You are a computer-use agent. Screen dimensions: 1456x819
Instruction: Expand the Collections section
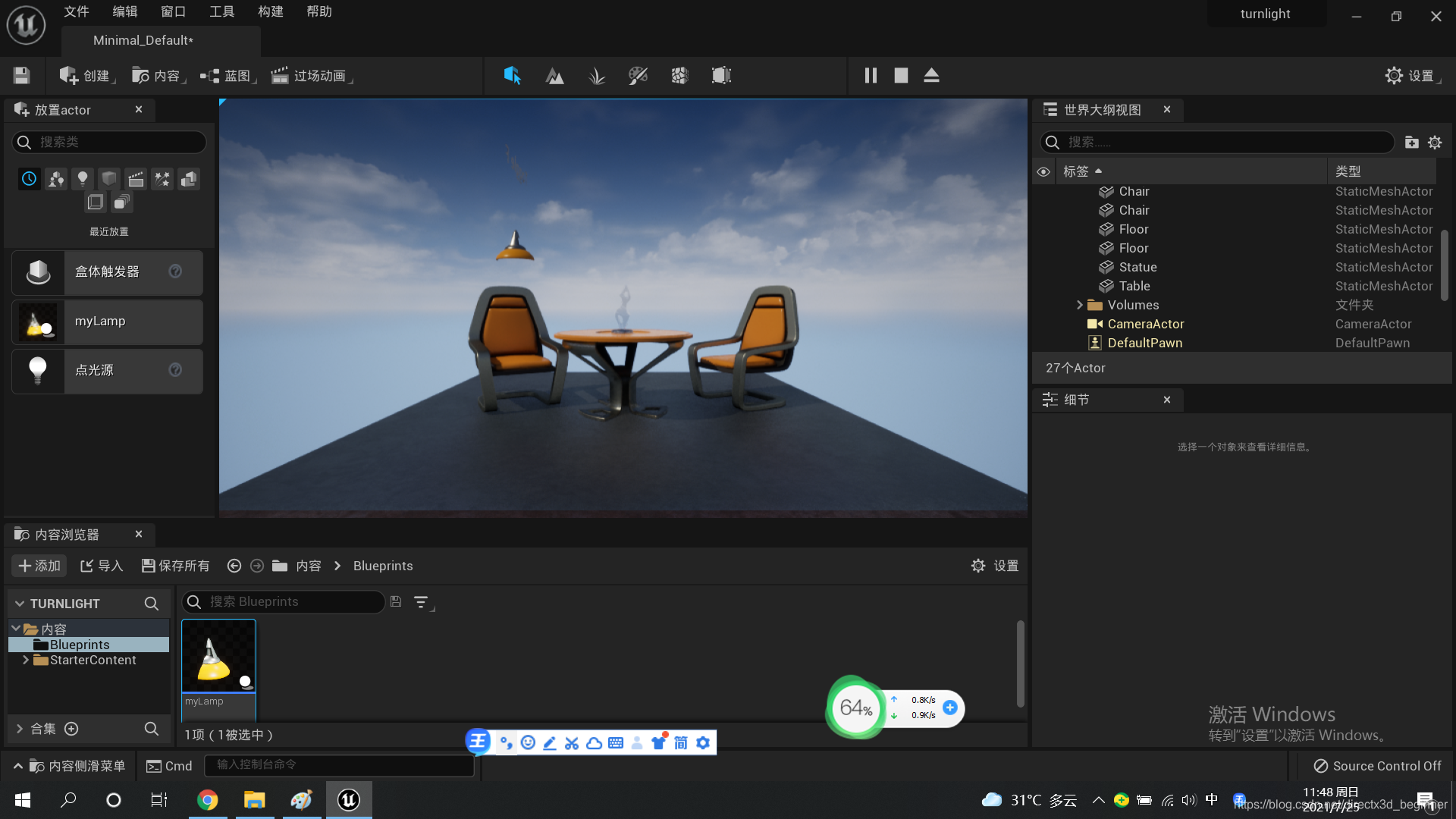20,729
